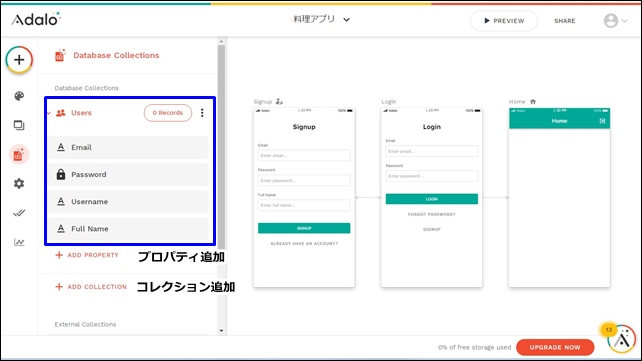Select the Home screen app bar title

[x=559, y=121]
